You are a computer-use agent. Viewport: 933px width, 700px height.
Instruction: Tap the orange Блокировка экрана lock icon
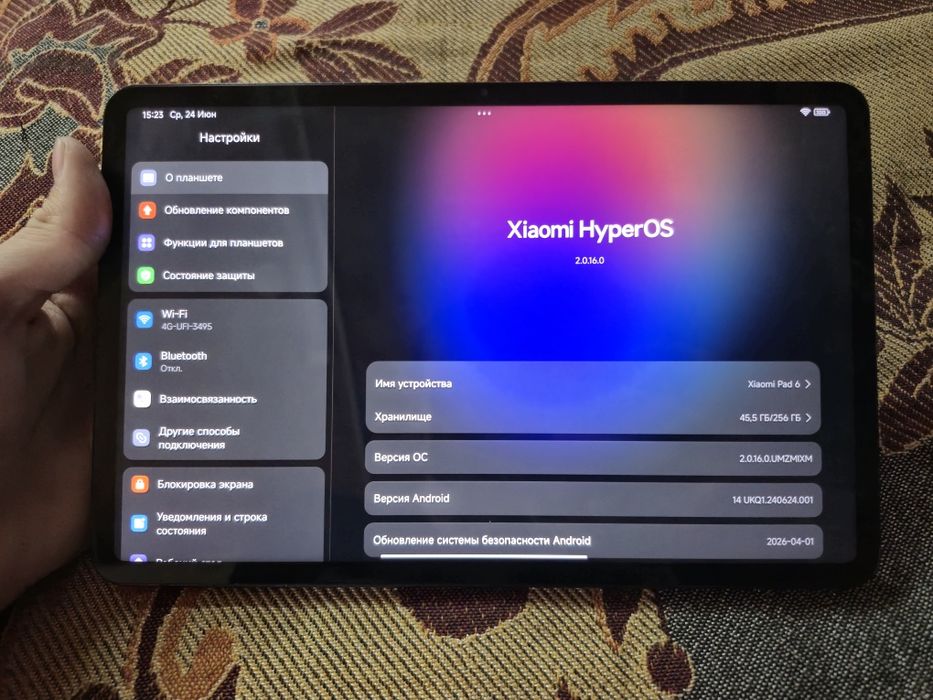(x=140, y=484)
